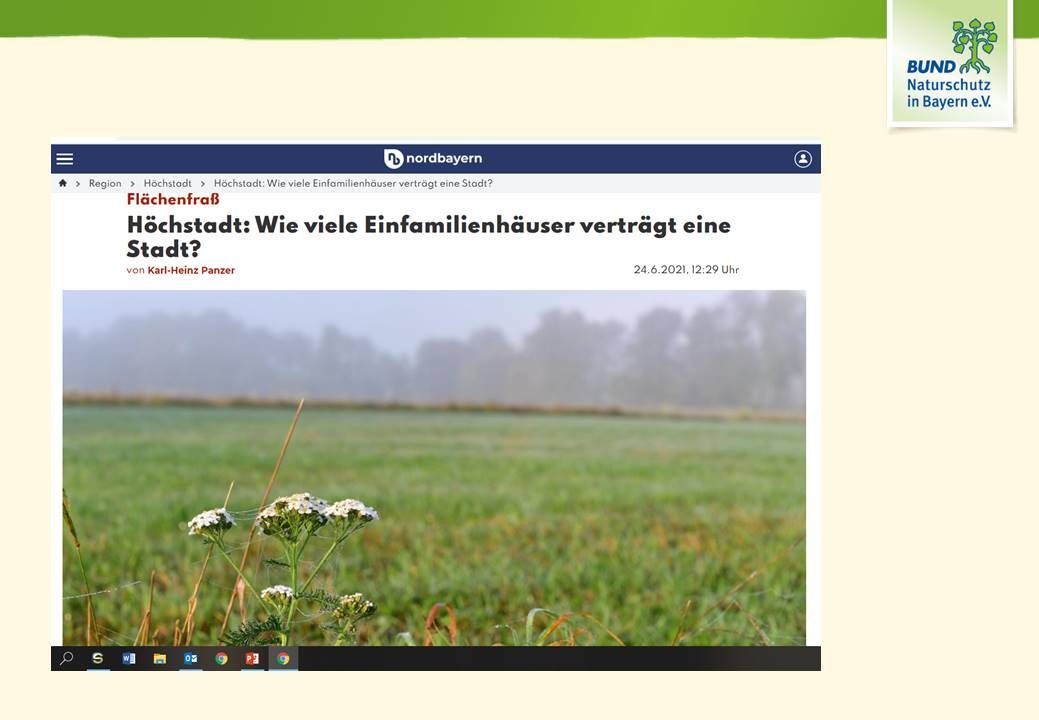Click the nordbayern logo in header
Screen dimensions: 1039x720
coord(433,159)
